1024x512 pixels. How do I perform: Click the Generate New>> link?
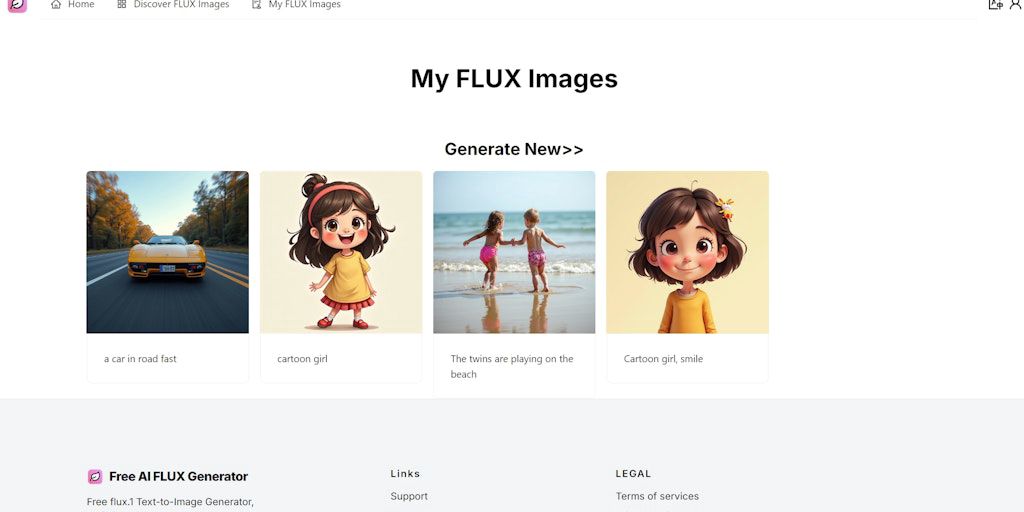coord(514,149)
